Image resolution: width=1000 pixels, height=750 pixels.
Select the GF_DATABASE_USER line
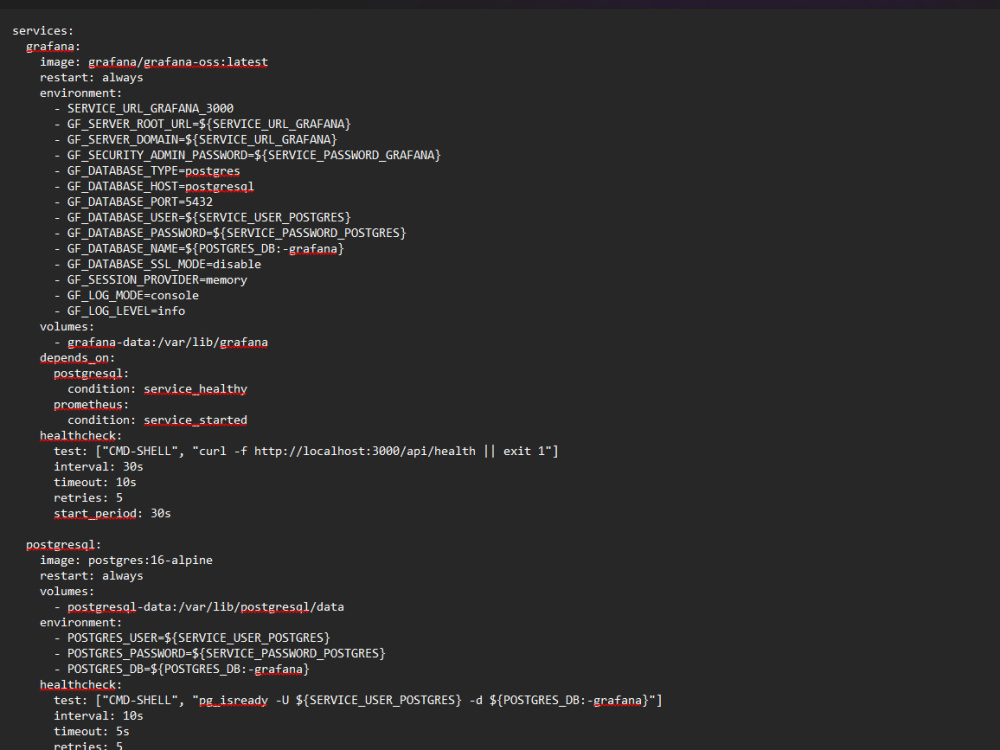209,217
